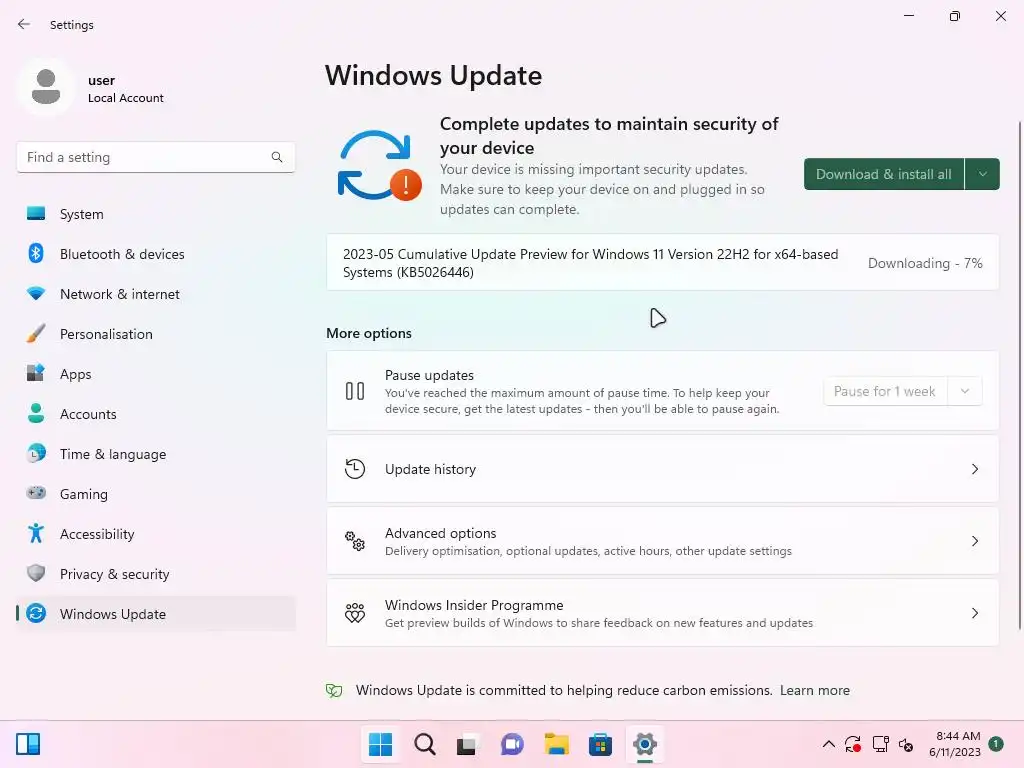
Task: Open the Start menu from taskbar
Action: pos(380,744)
